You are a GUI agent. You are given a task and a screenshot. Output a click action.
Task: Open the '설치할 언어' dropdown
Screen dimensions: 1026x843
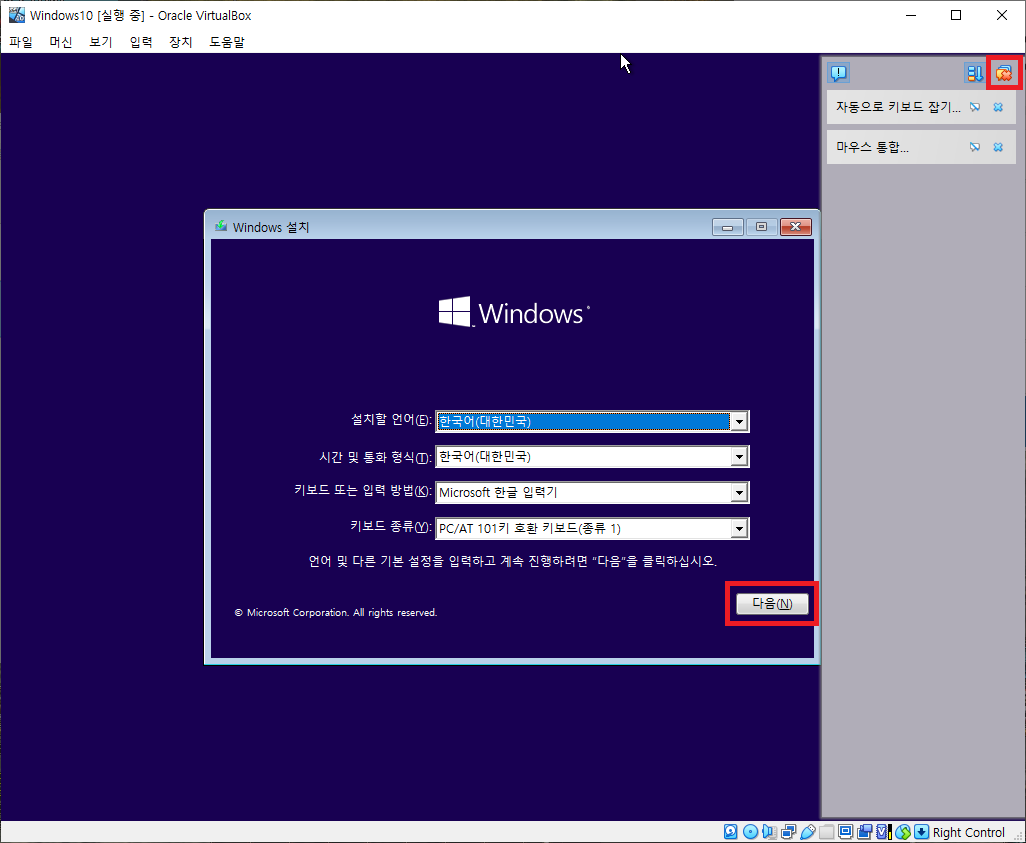point(739,422)
